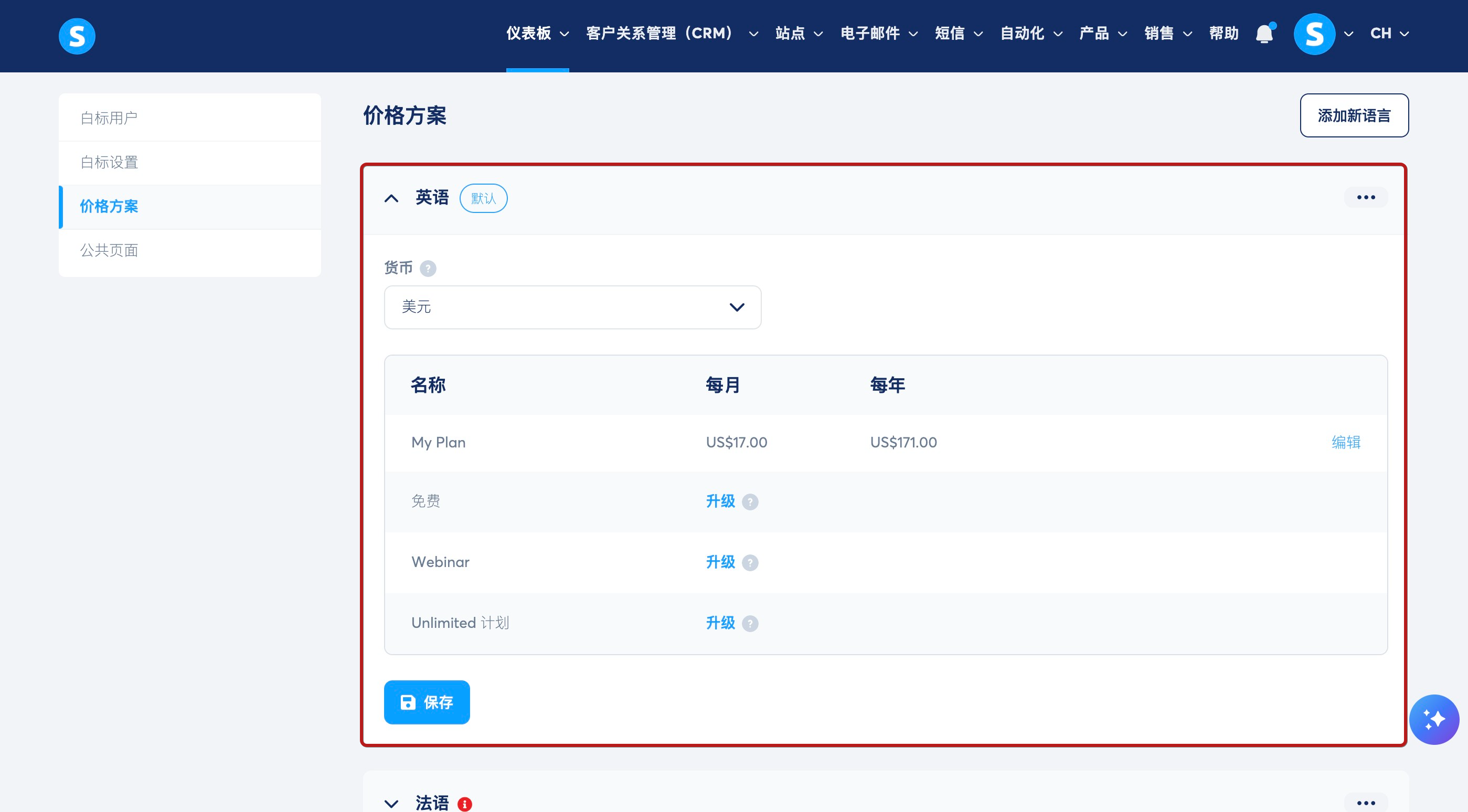Click the notification bell icon
The width and height of the screenshot is (1468, 812).
(1264, 34)
